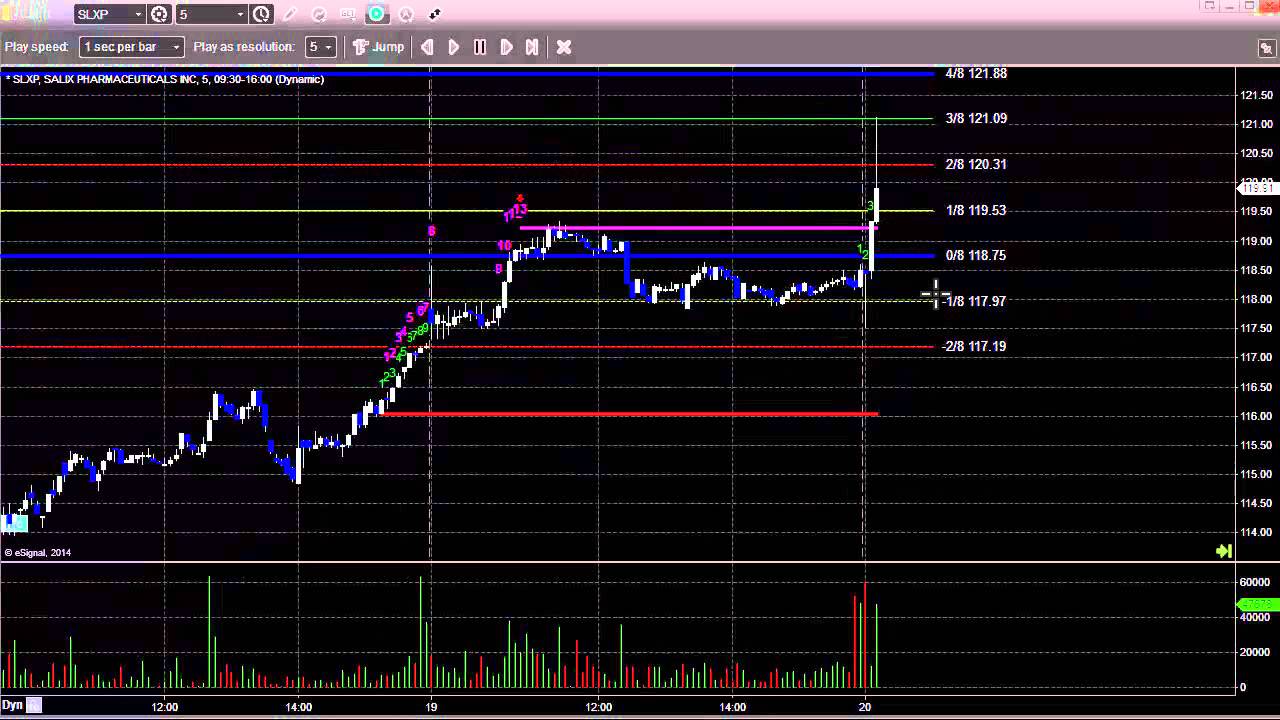The image size is (1280, 720).
Task: Close the bar replay toolbar with X
Action: pos(564,47)
